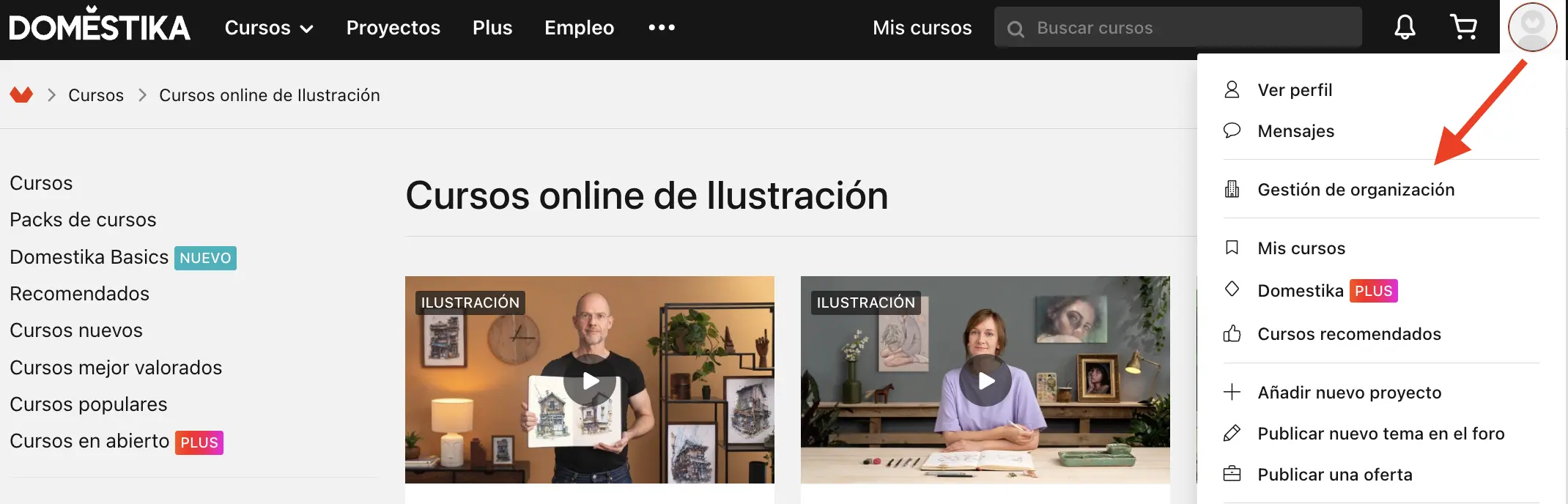Click Cursos mejor valorados sidebar link

click(x=116, y=368)
